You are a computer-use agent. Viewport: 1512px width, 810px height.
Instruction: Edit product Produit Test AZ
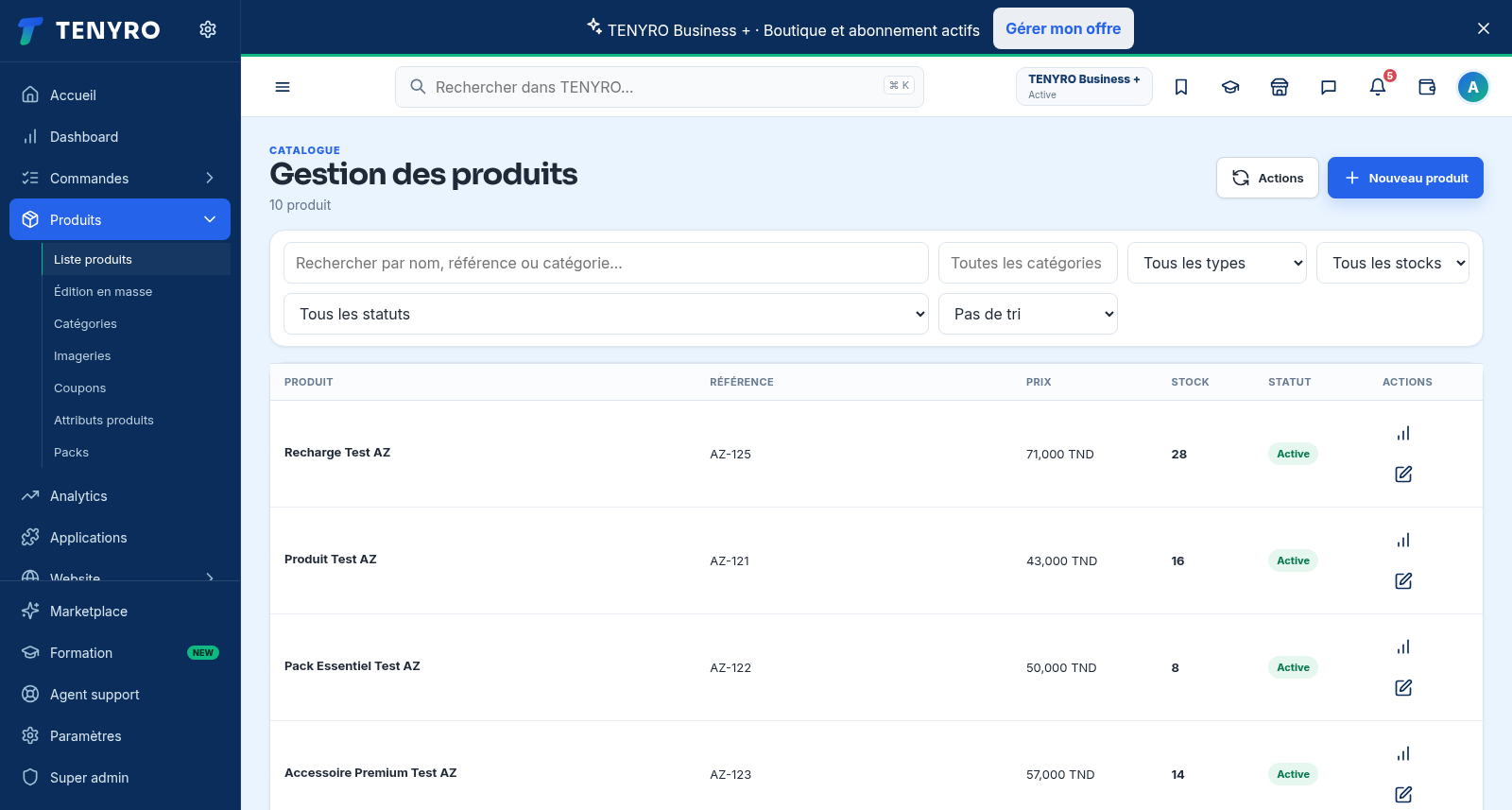1403,580
